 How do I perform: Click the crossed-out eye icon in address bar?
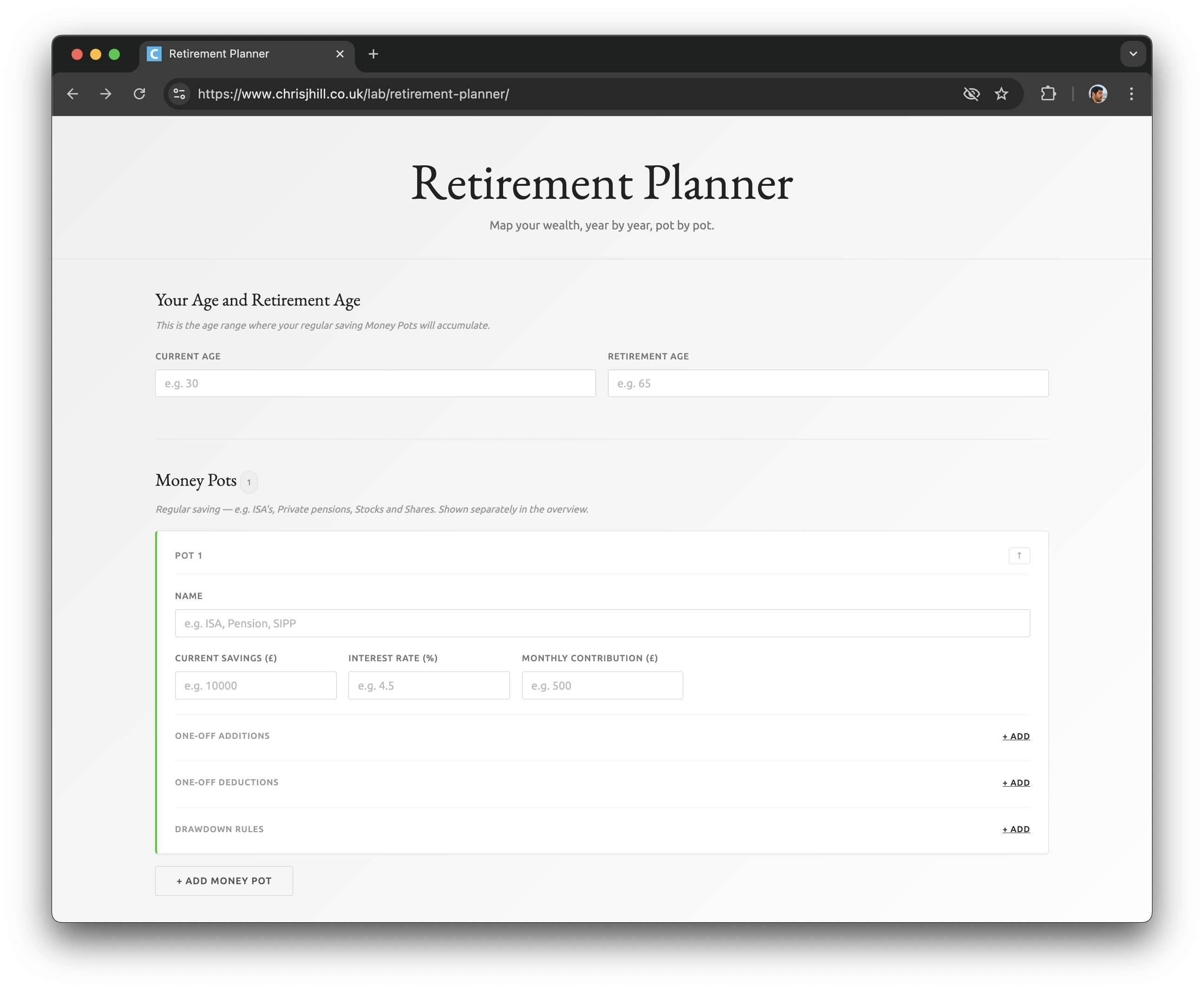pos(971,94)
